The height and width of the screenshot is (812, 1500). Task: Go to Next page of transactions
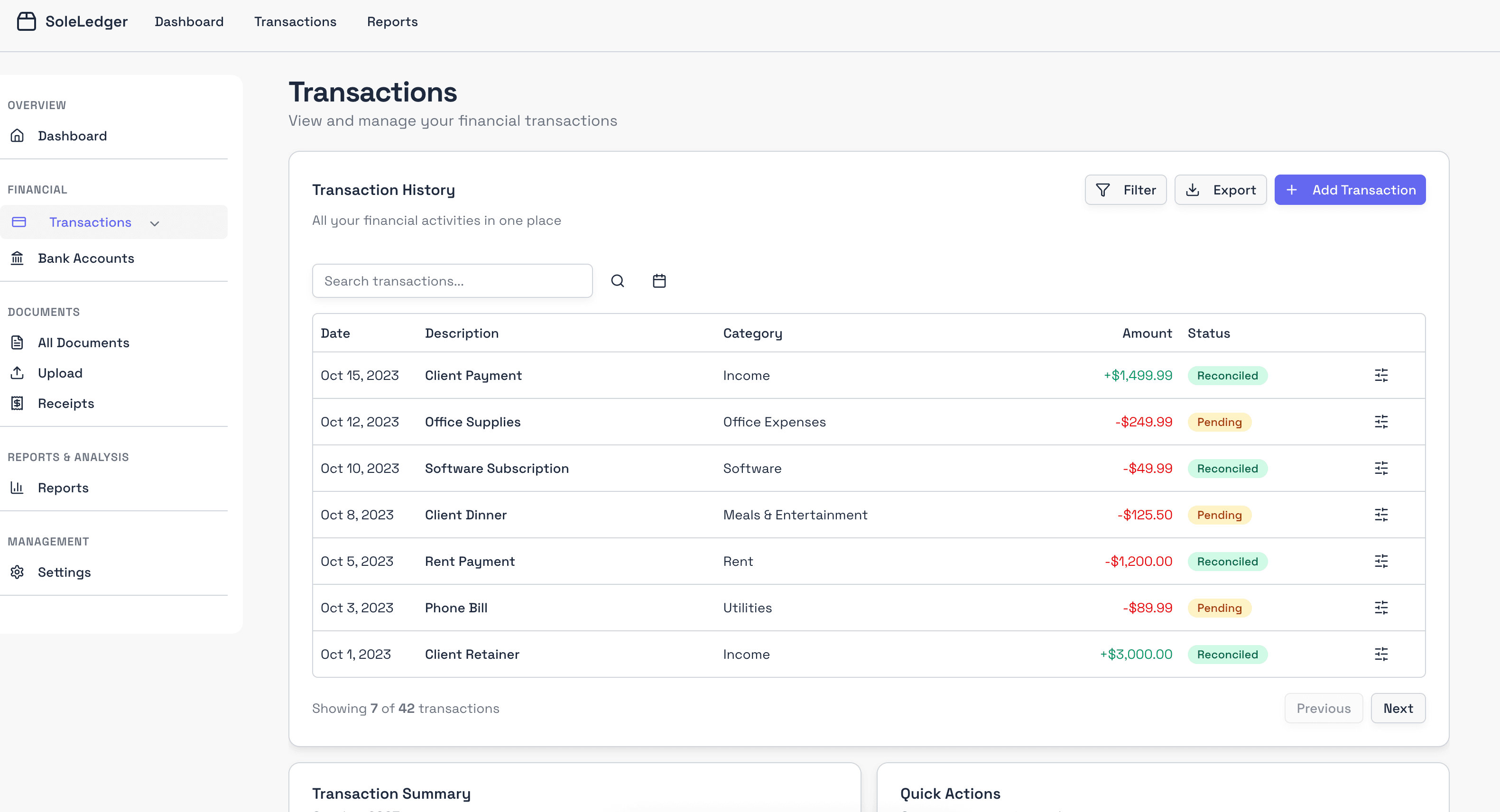click(1398, 708)
